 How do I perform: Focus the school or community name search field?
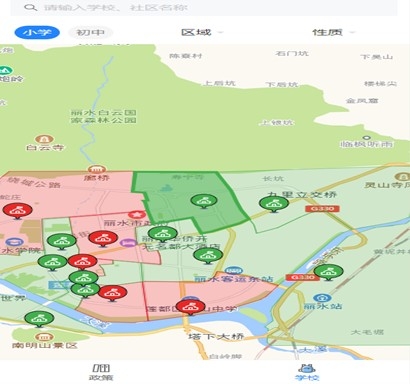204,7
